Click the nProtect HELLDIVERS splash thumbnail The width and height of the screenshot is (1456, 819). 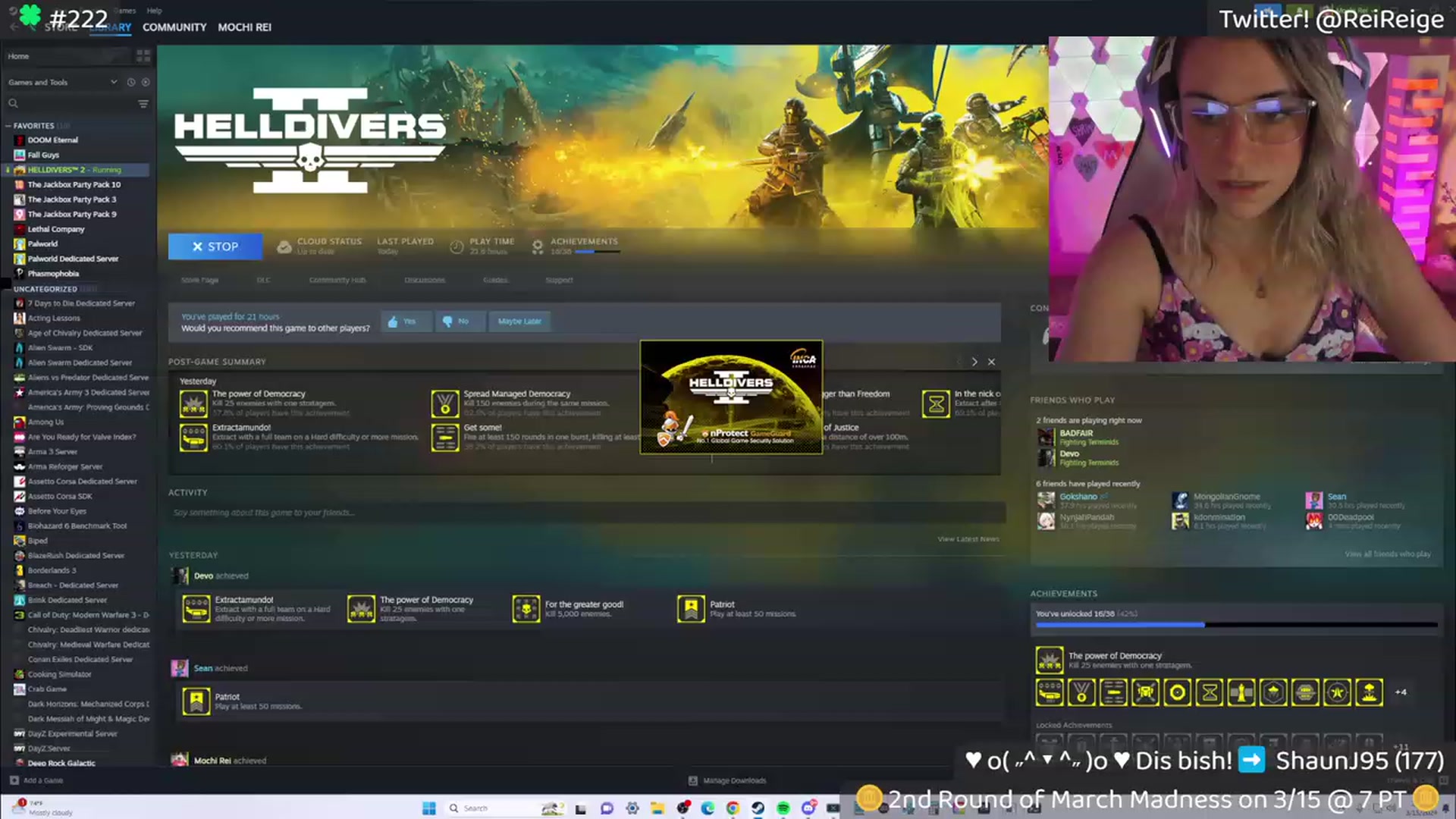[731, 397]
